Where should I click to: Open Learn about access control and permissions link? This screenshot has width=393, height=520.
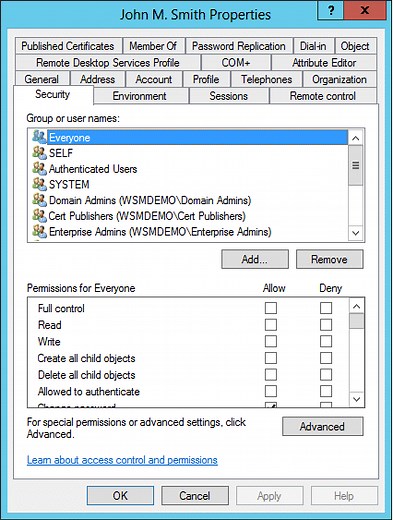122,460
